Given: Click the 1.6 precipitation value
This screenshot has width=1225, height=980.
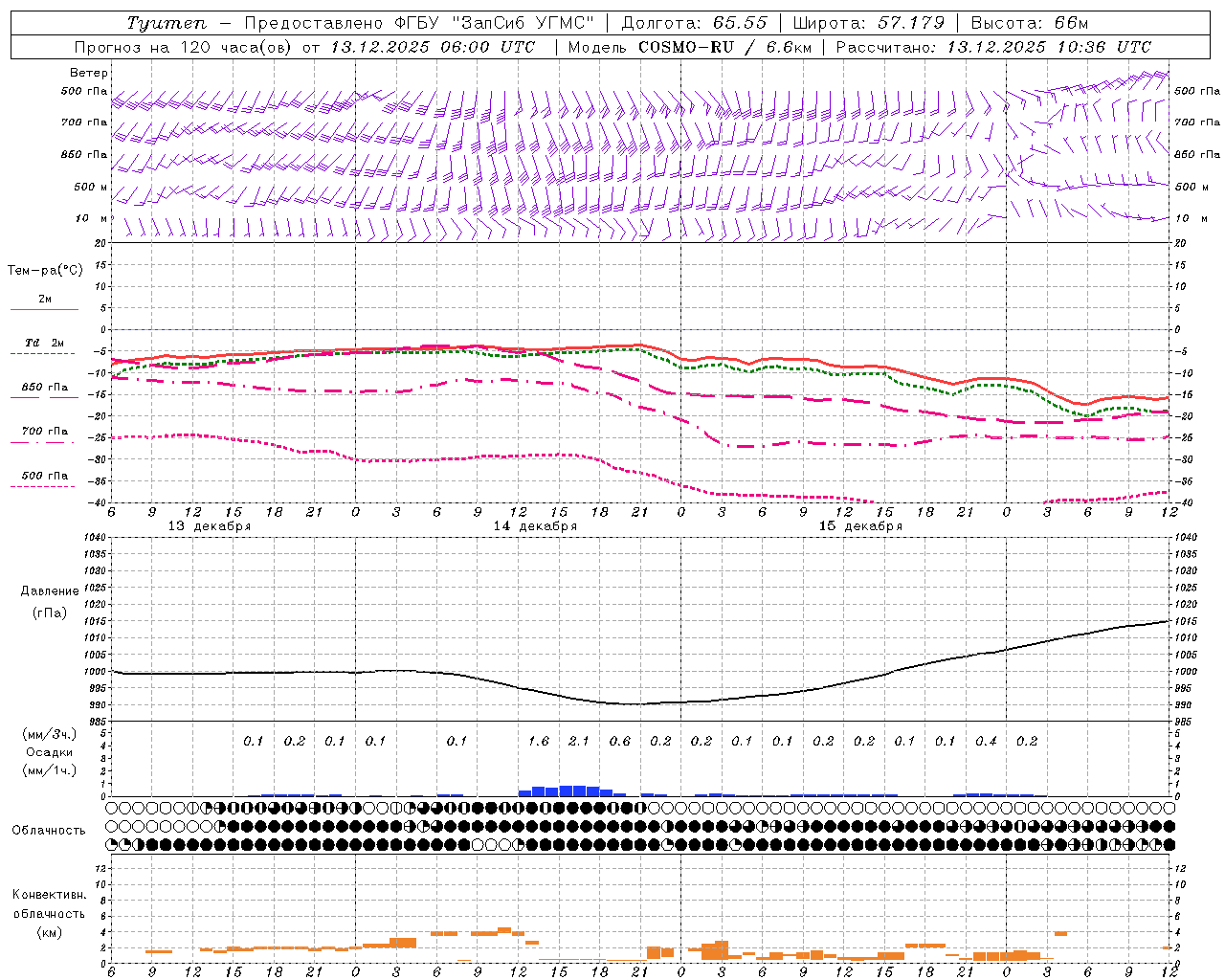Looking at the screenshot, I should (x=539, y=741).
